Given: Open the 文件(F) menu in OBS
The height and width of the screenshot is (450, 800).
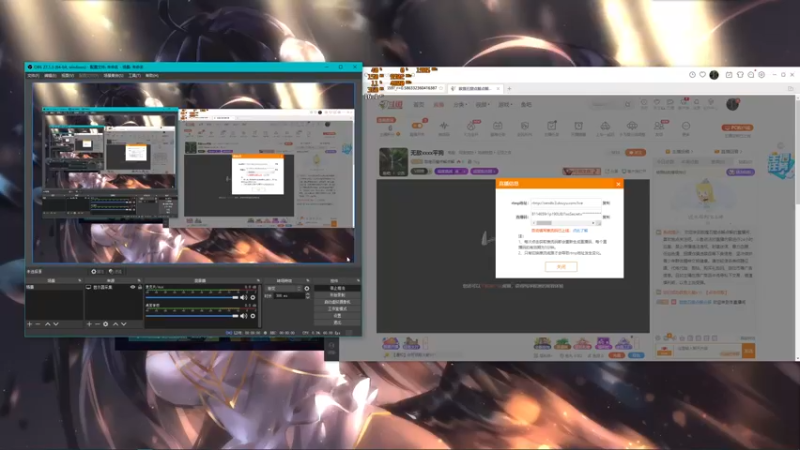Looking at the screenshot, I should [33, 76].
